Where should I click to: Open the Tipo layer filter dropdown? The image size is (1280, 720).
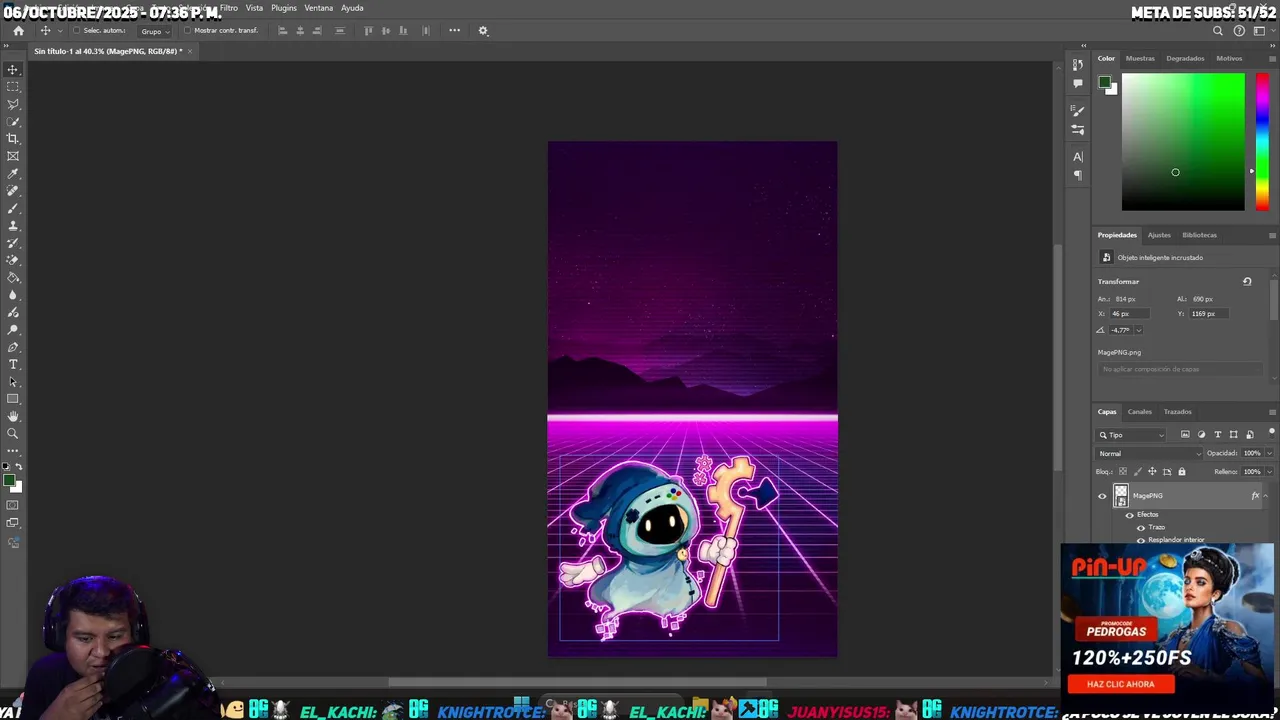[1131, 435]
